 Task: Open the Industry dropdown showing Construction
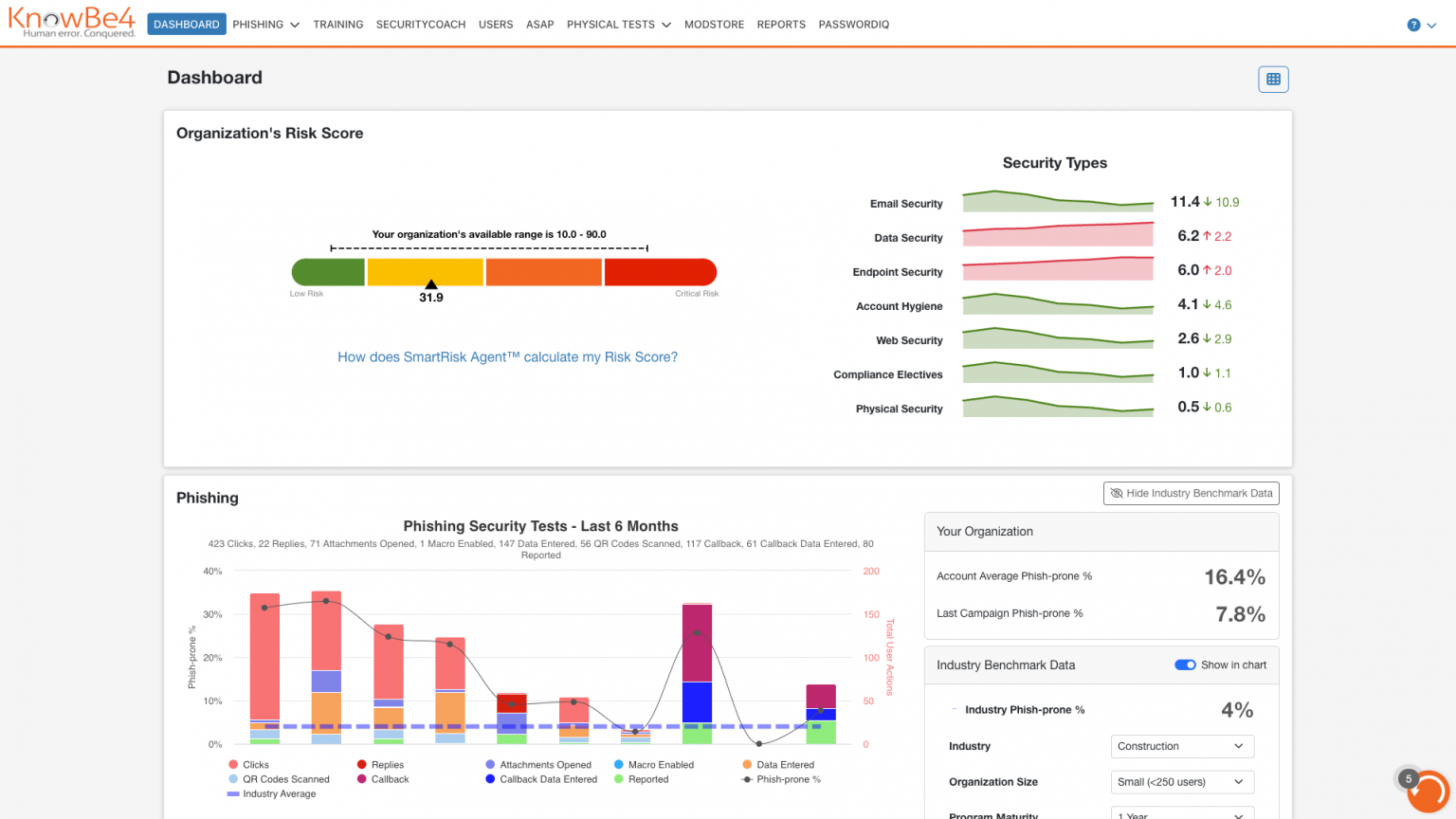click(x=1182, y=746)
